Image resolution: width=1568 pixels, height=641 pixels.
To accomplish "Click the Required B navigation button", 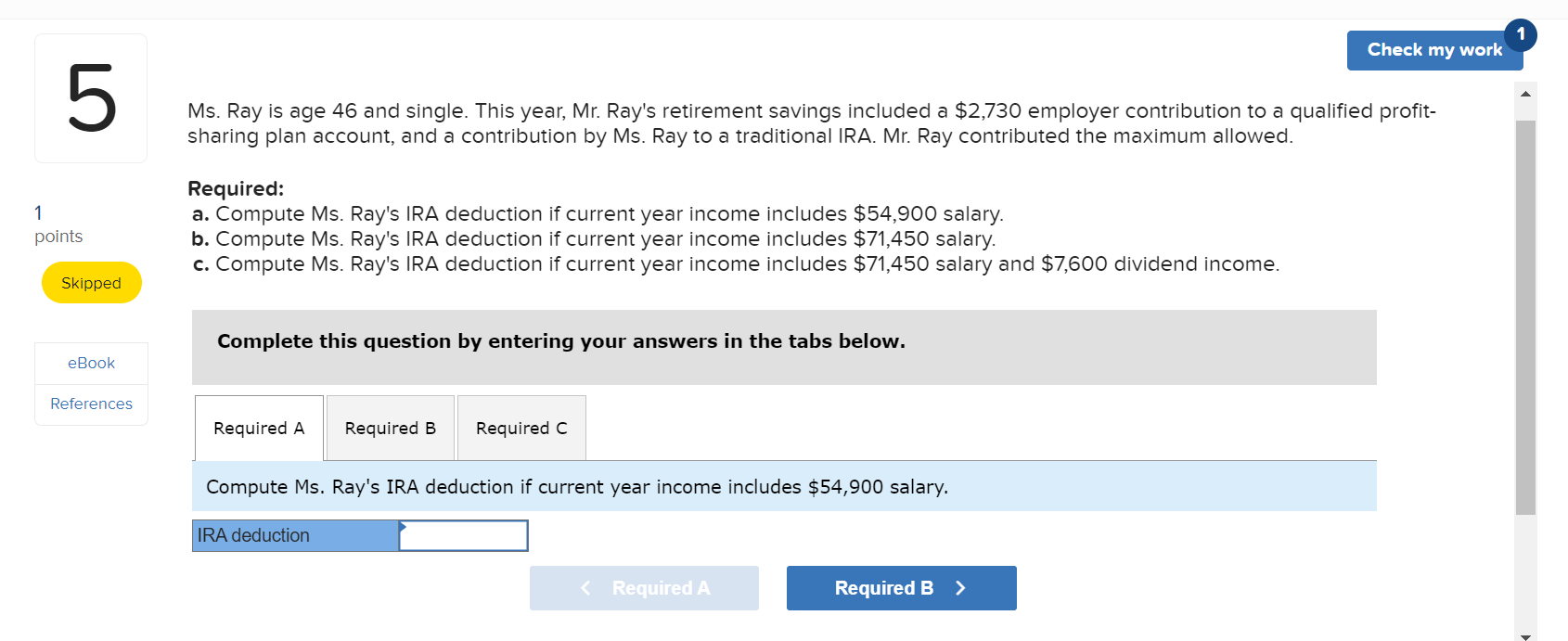I will [901, 587].
